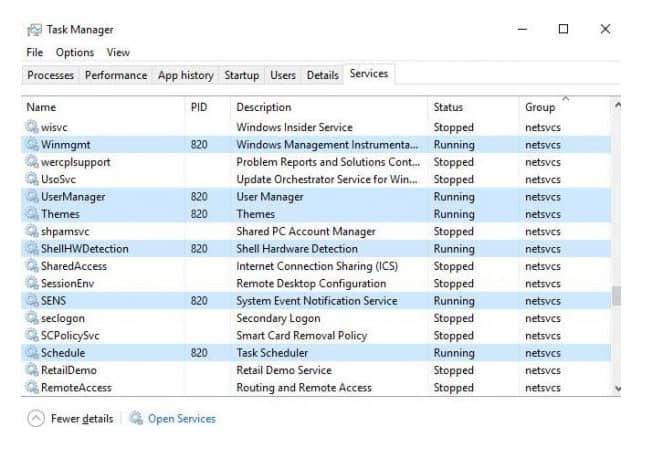Click the gear icon beside SENS
Image resolution: width=670 pixels, height=459 pixels.
[x=32, y=300]
